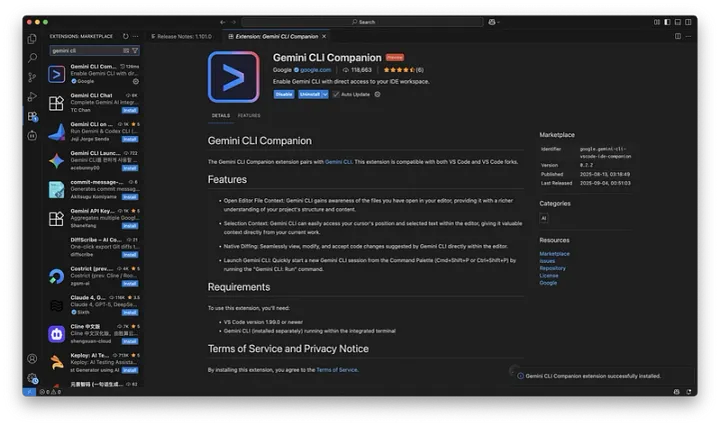The image size is (720, 426).
Task: Click the star rating of the extension
Action: (x=404, y=70)
